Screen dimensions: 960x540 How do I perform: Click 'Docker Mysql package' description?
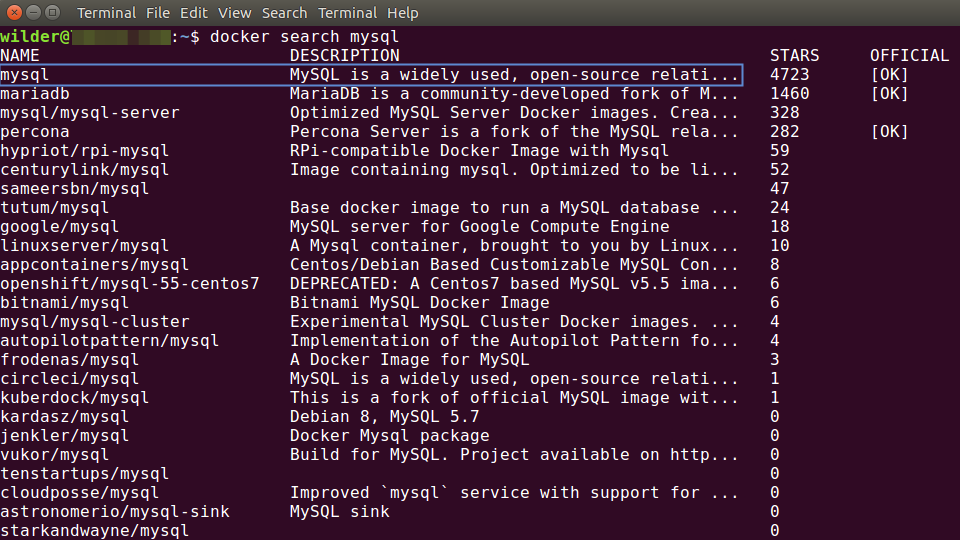click(389, 435)
